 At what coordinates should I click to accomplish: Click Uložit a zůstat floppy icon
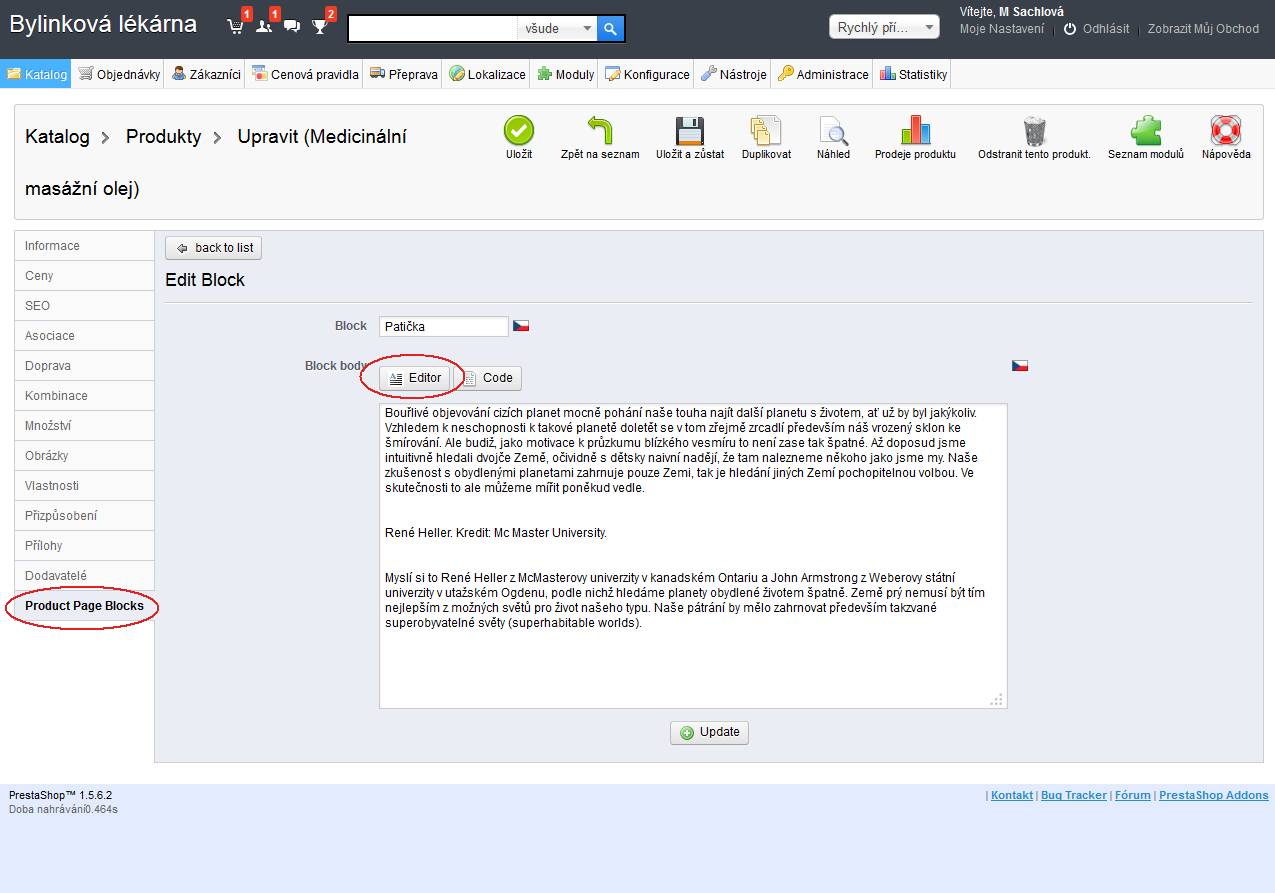(690, 130)
